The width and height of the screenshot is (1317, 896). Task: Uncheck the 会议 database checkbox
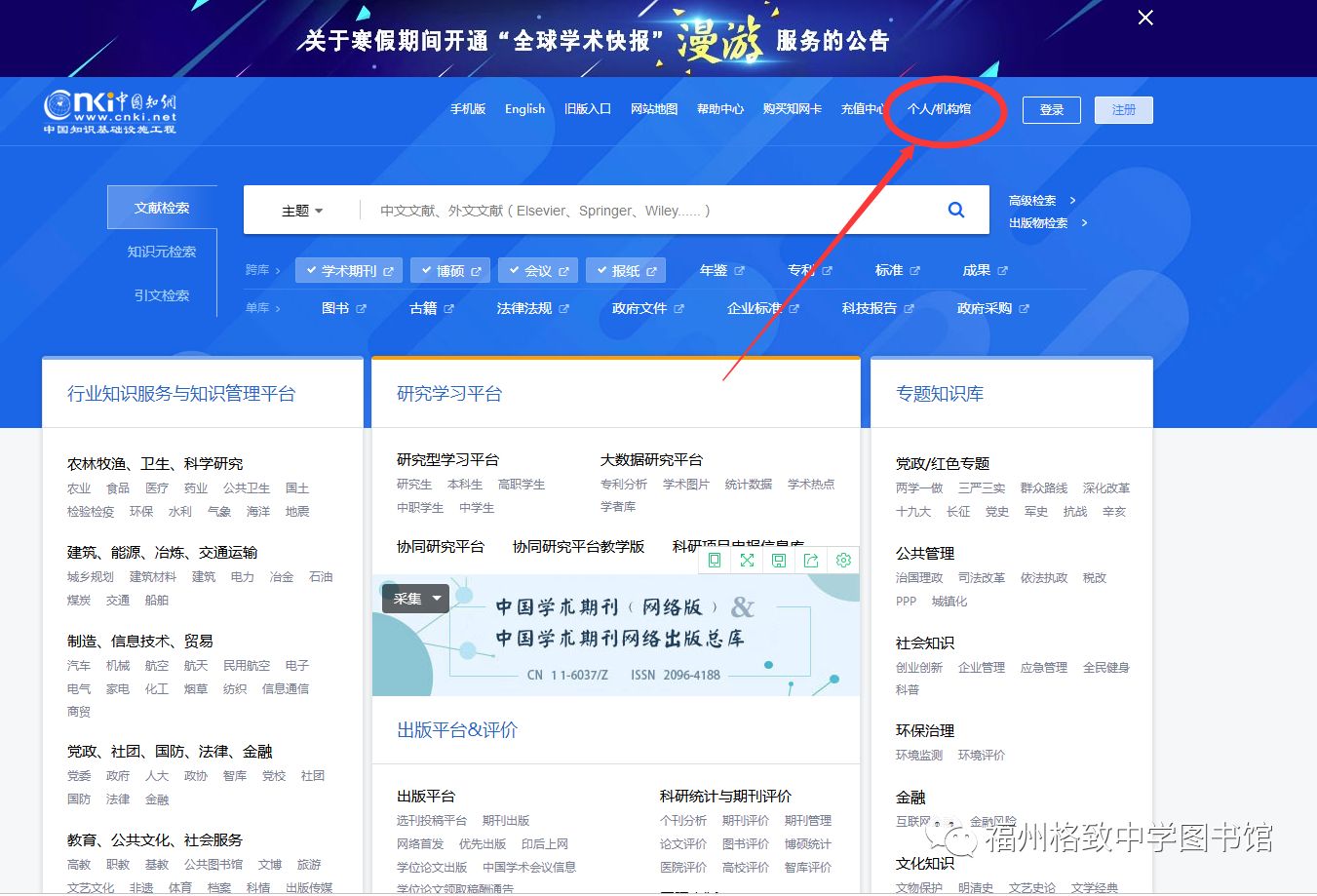point(514,270)
